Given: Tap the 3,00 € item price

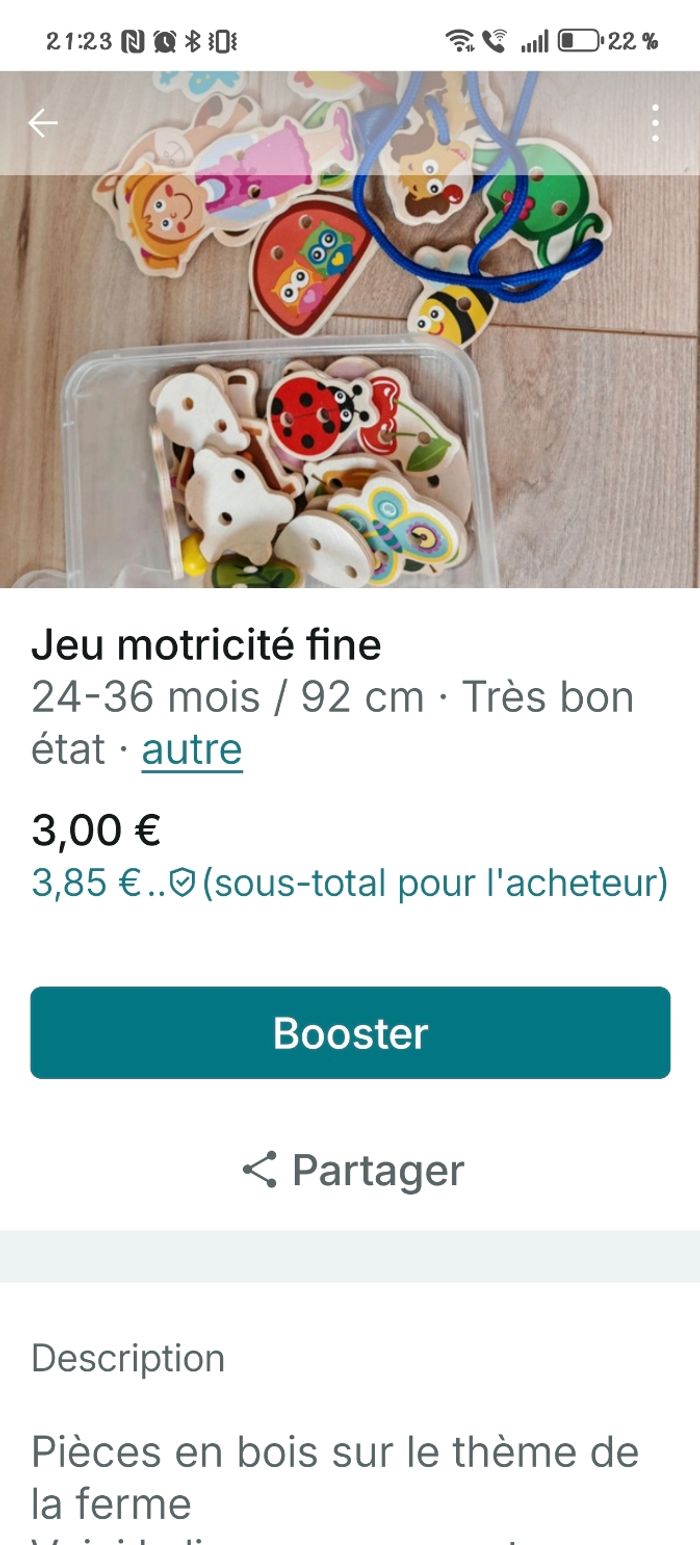Looking at the screenshot, I should tap(96, 830).
